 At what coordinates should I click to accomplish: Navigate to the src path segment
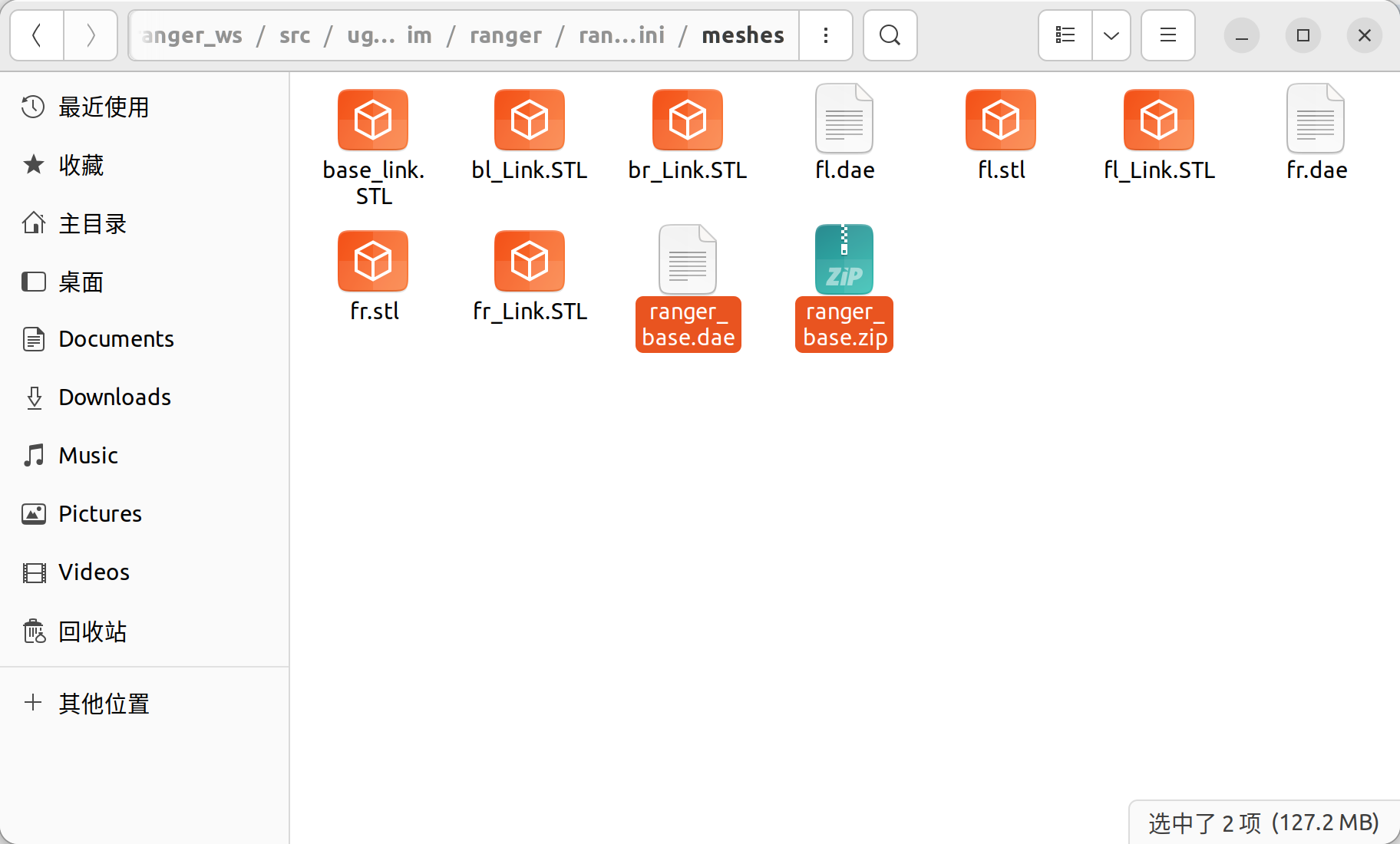click(x=295, y=35)
